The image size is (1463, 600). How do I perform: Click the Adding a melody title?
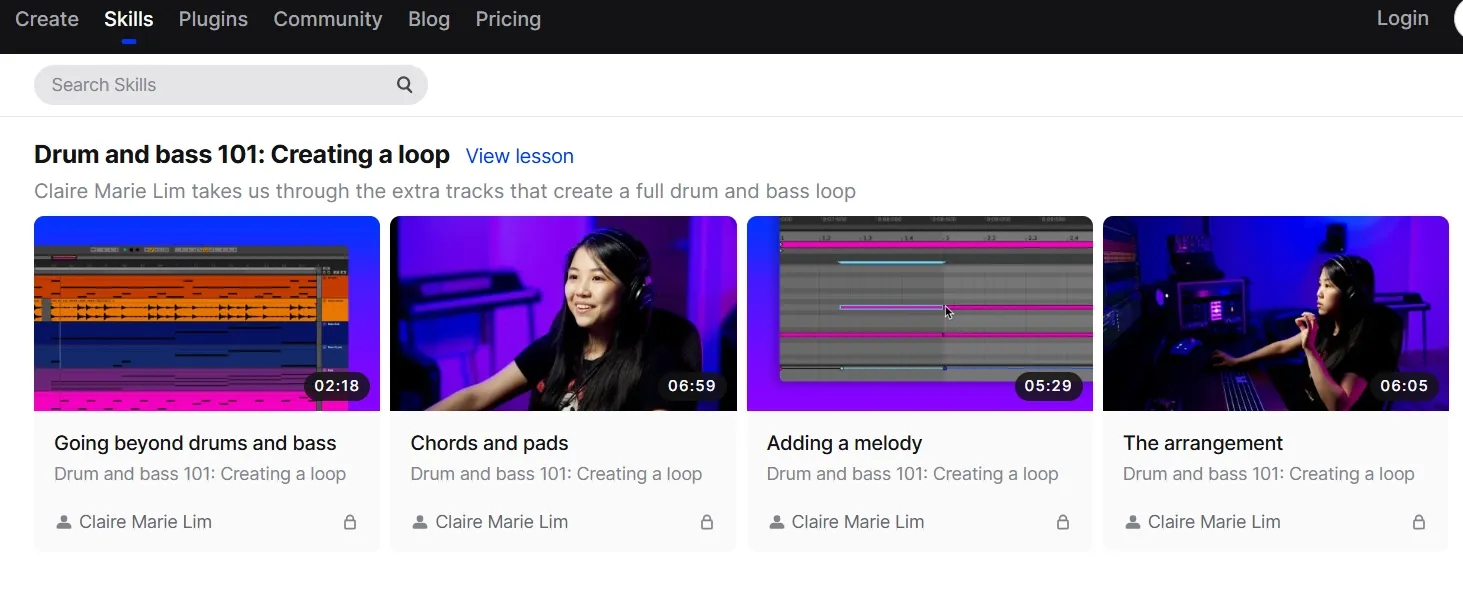click(844, 443)
